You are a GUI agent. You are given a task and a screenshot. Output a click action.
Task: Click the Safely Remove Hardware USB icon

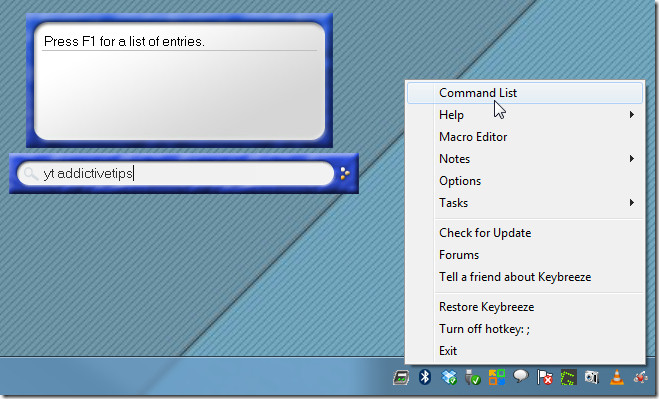tap(473, 377)
